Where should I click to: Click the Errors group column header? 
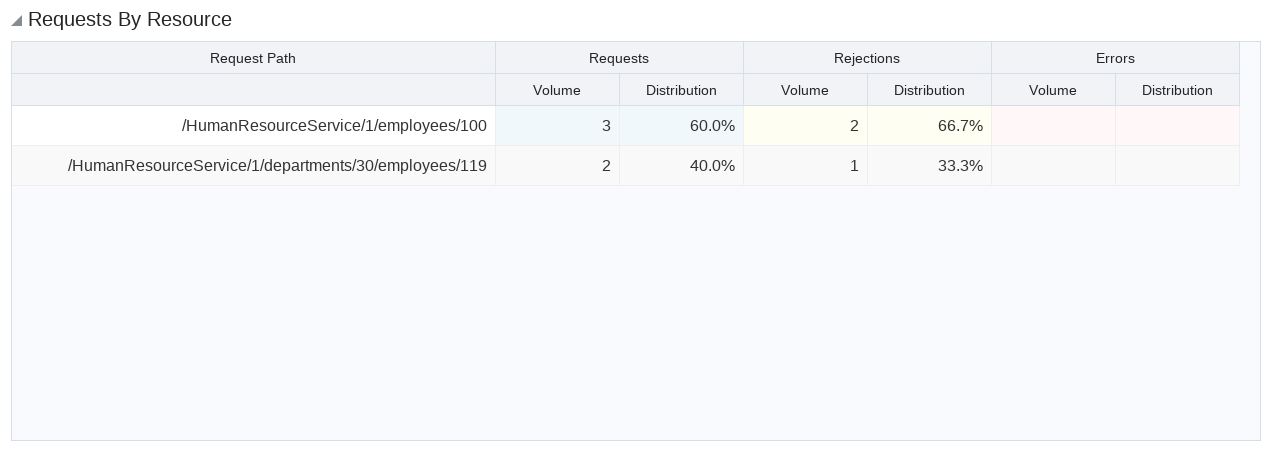pyautogui.click(x=1115, y=58)
